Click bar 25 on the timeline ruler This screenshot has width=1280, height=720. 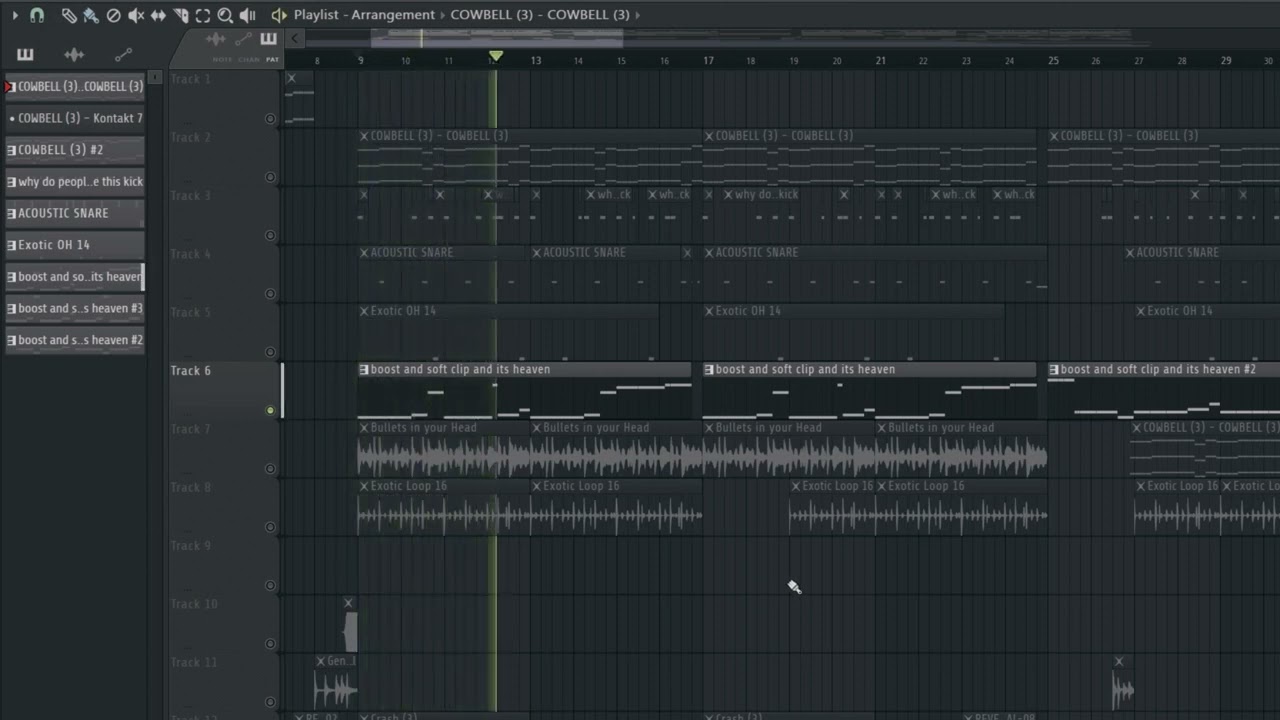[1053, 61]
